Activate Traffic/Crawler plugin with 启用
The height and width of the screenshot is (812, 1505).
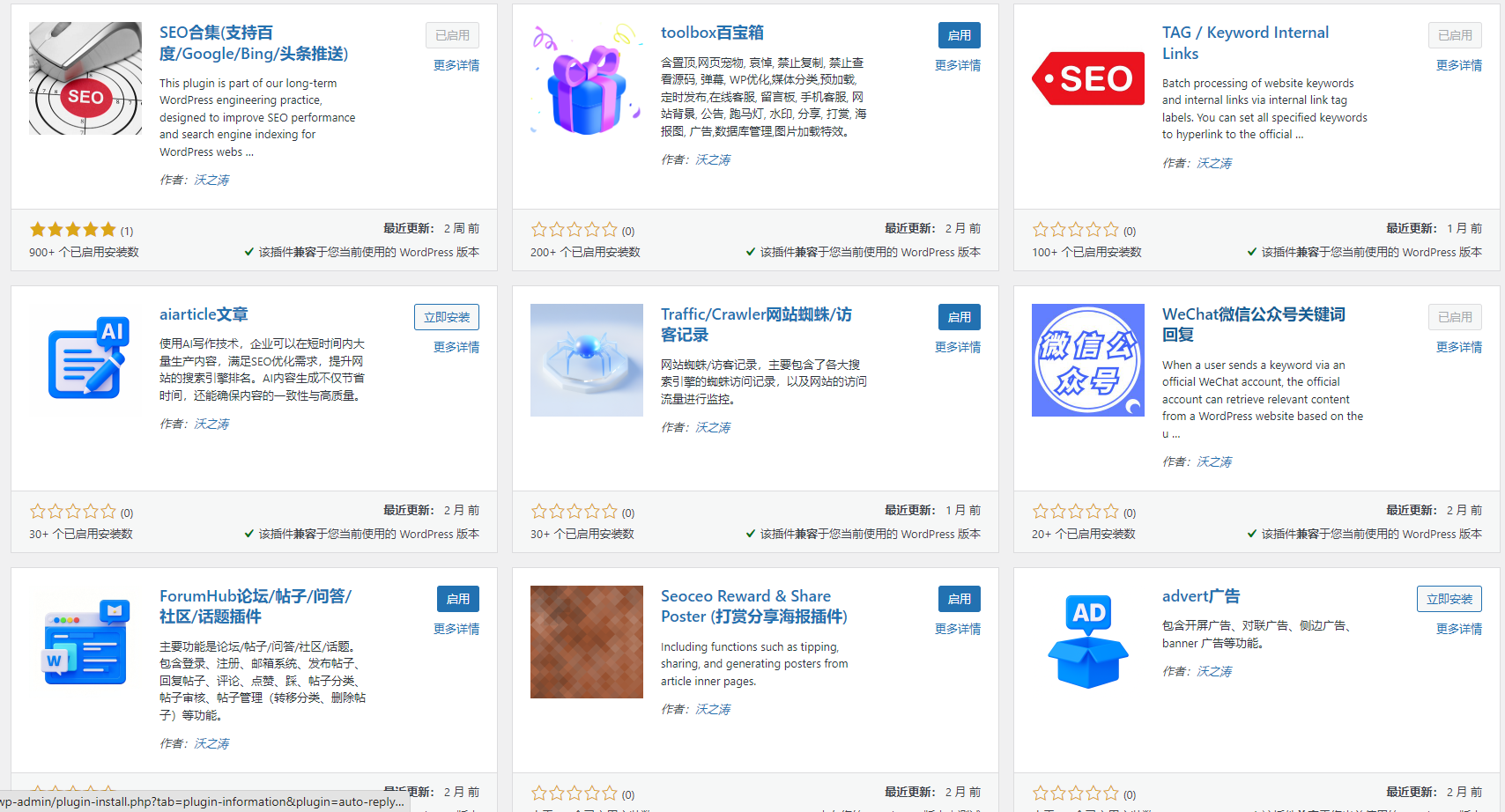tap(960, 317)
